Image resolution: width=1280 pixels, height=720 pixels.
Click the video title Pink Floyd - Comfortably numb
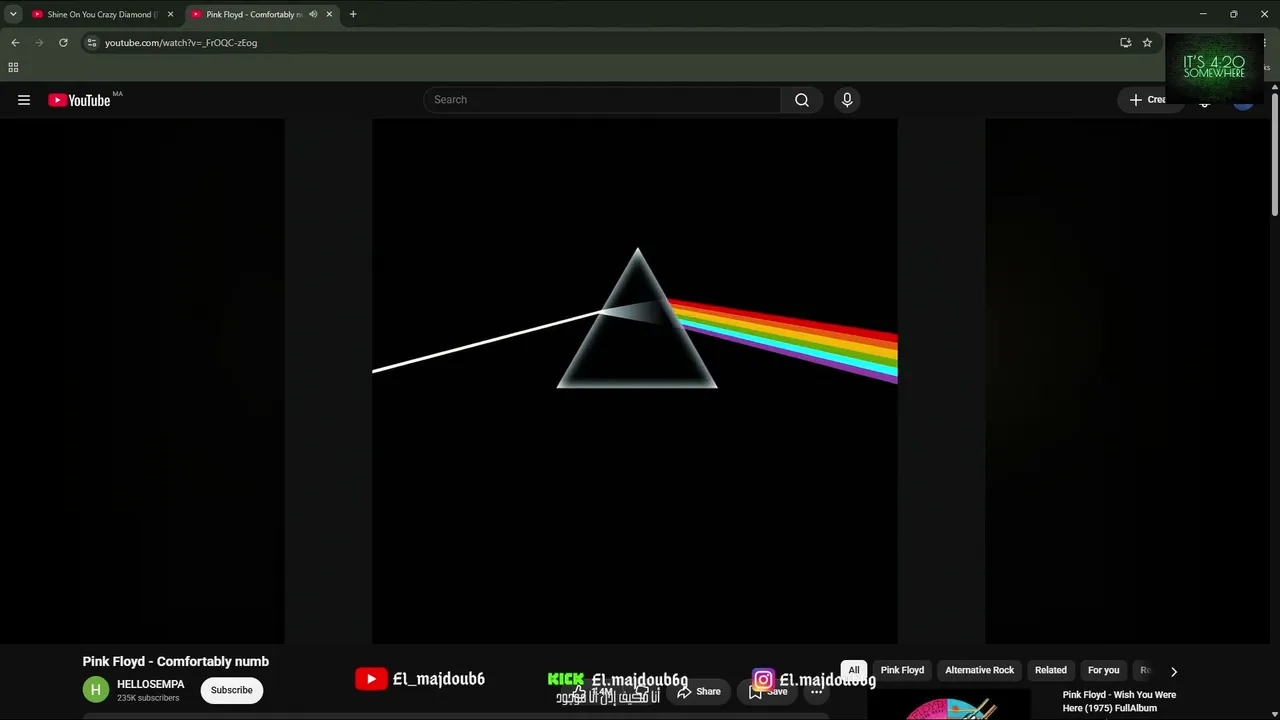tap(176, 661)
